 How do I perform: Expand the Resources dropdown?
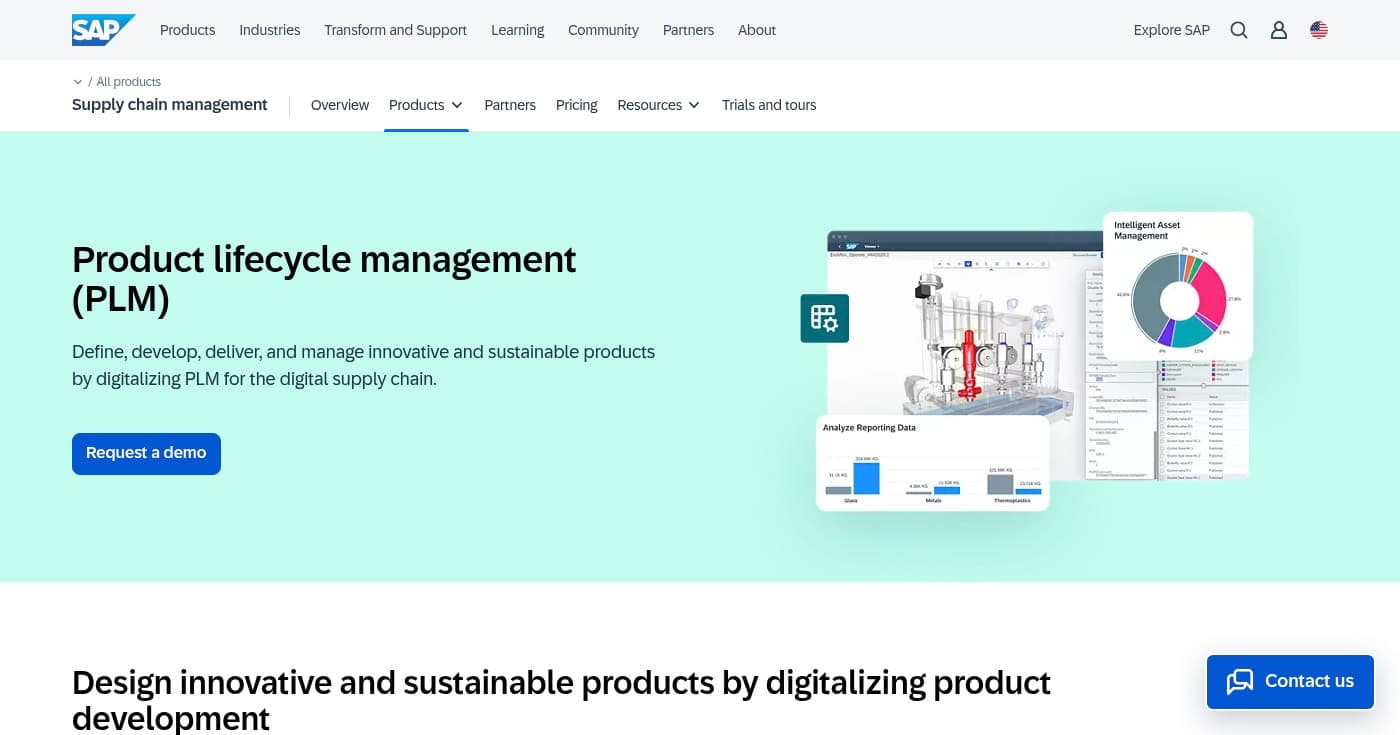pyautogui.click(x=657, y=105)
